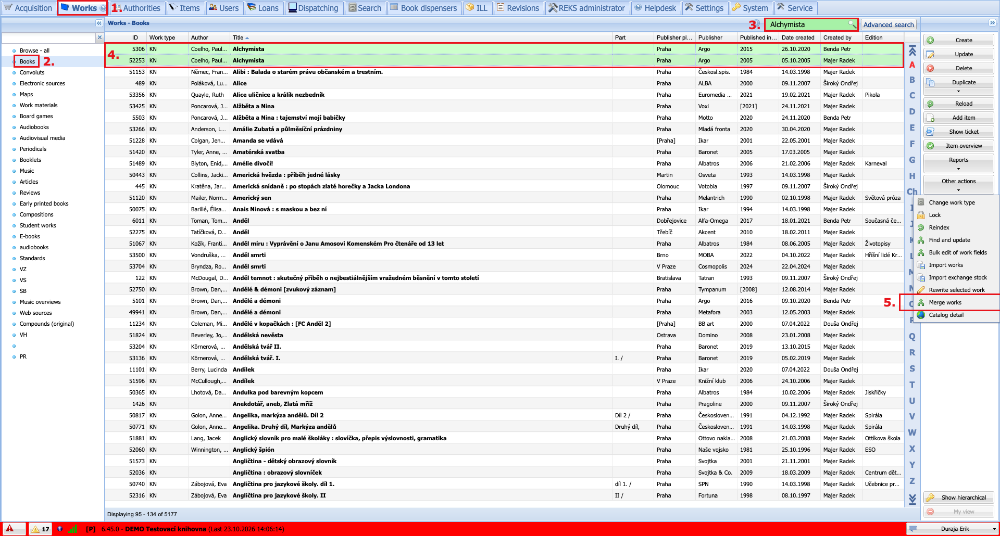
Task: Sort by the Date created column header
Action: tap(800, 38)
